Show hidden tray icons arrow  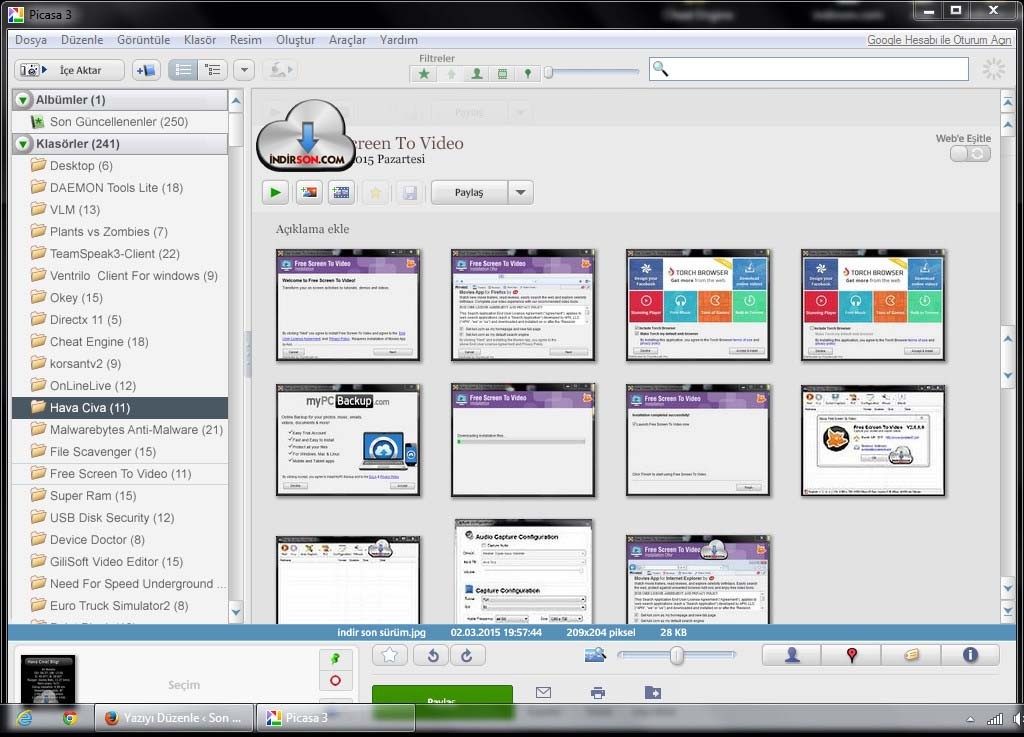coord(970,719)
